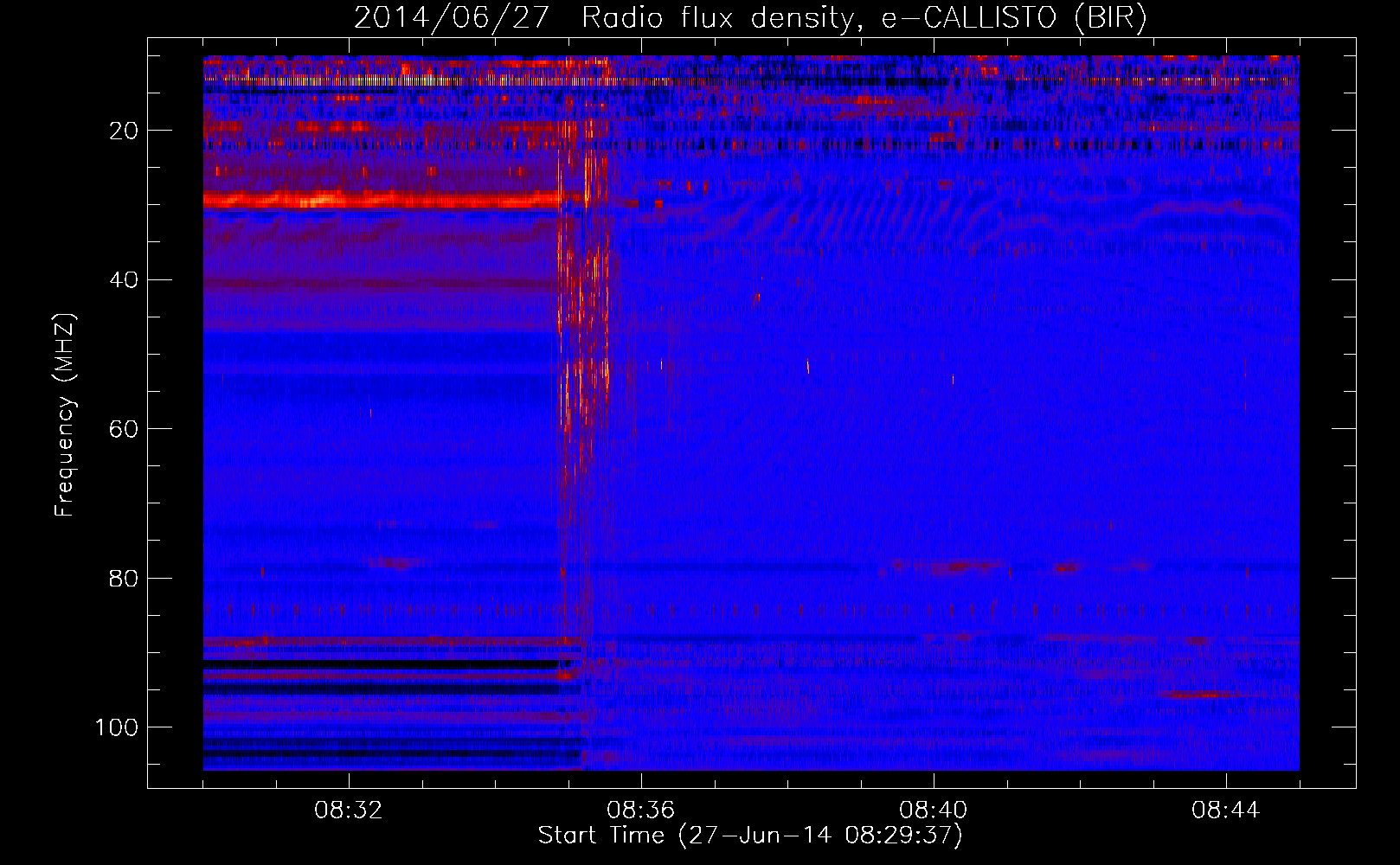
Task: Click the '80' frequency tick label
Action: coord(125,578)
